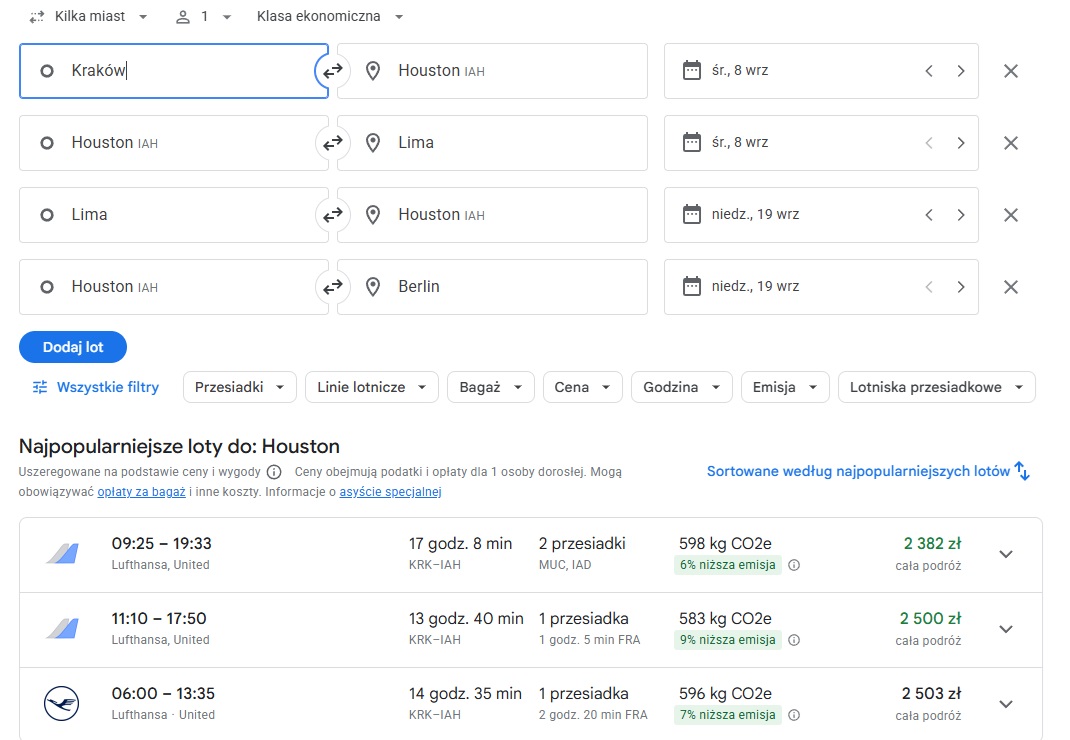Swap Kraków and Houston airports
The height and width of the screenshot is (740, 1070).
(x=332, y=71)
